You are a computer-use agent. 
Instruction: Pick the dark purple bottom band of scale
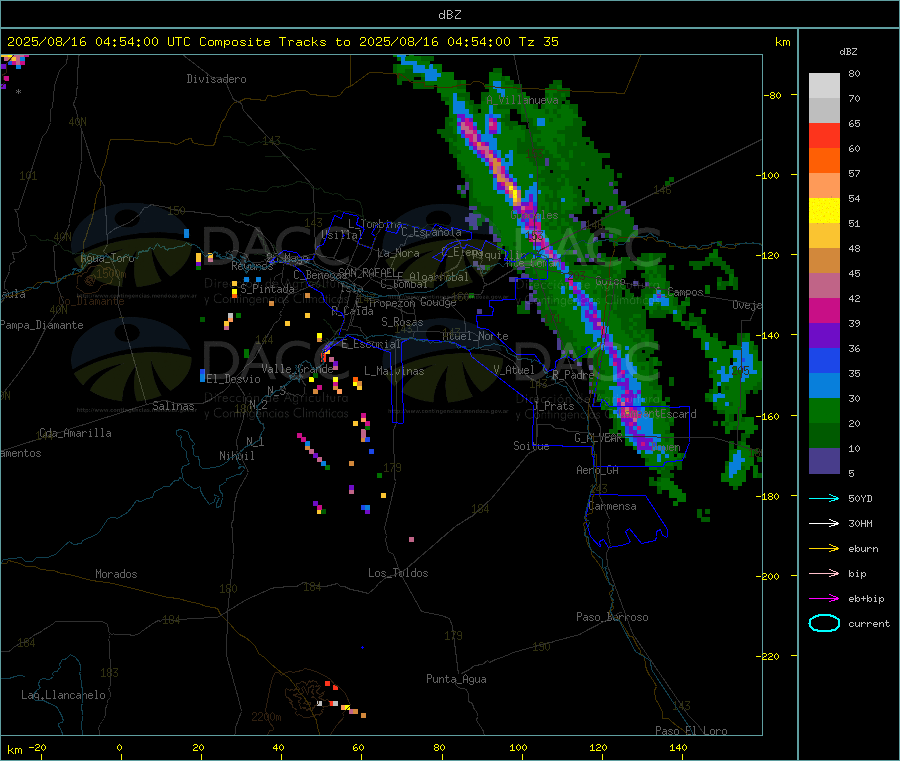click(x=824, y=461)
